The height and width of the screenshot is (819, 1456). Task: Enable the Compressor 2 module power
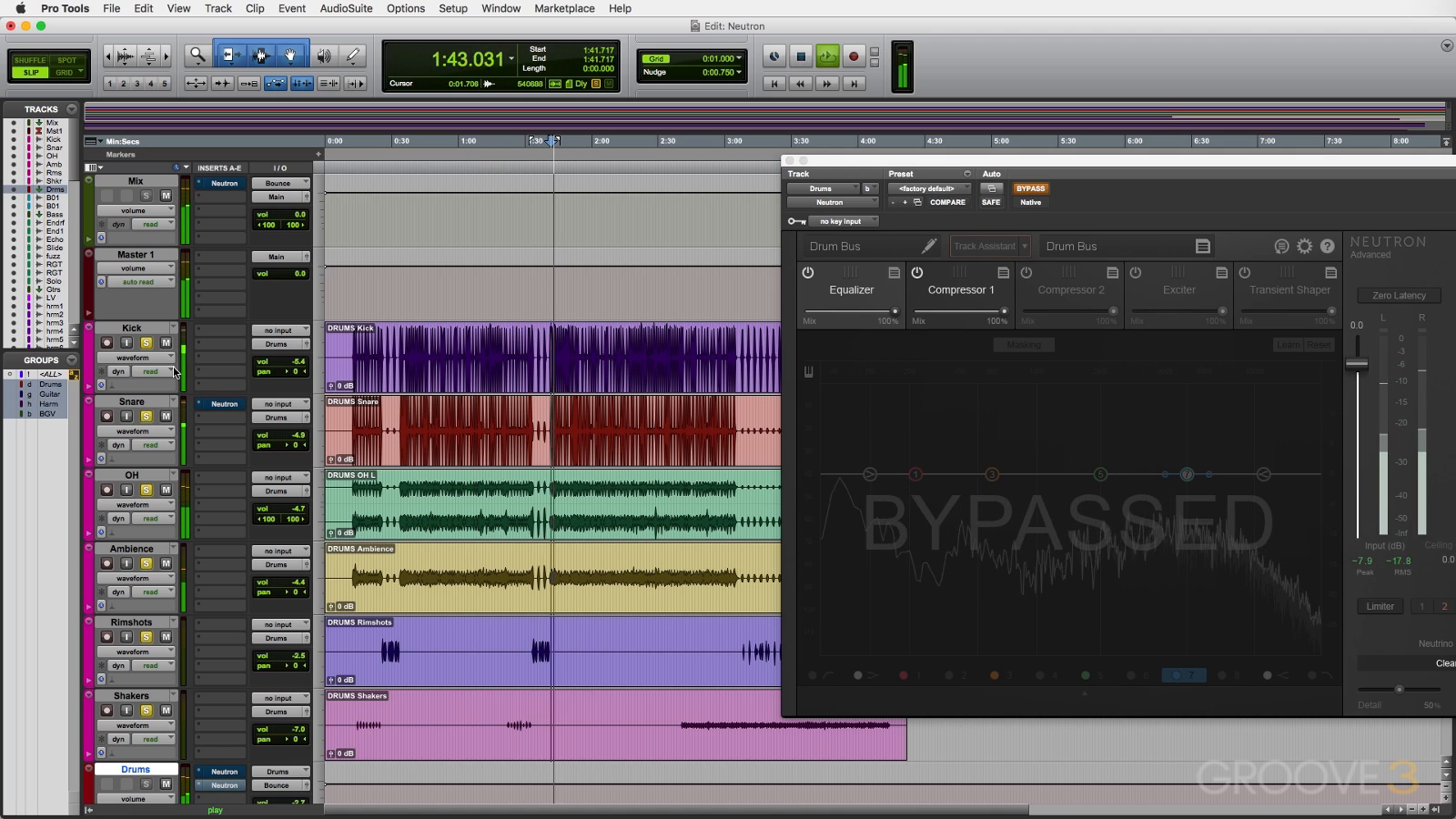[x=1026, y=273]
